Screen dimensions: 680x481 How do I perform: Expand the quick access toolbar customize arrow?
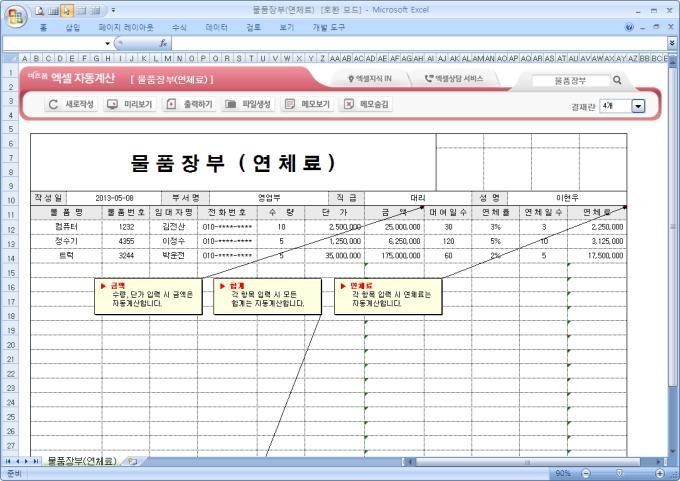tap(113, 10)
